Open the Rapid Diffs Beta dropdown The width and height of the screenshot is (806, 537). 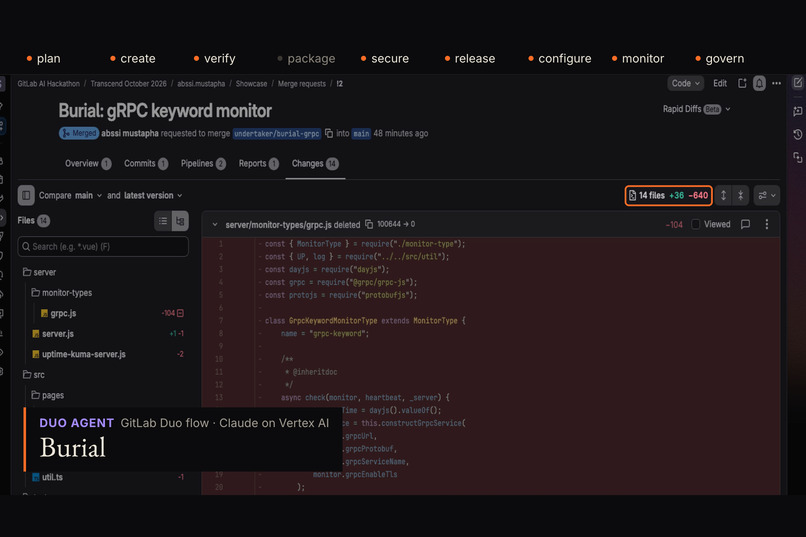(x=696, y=109)
